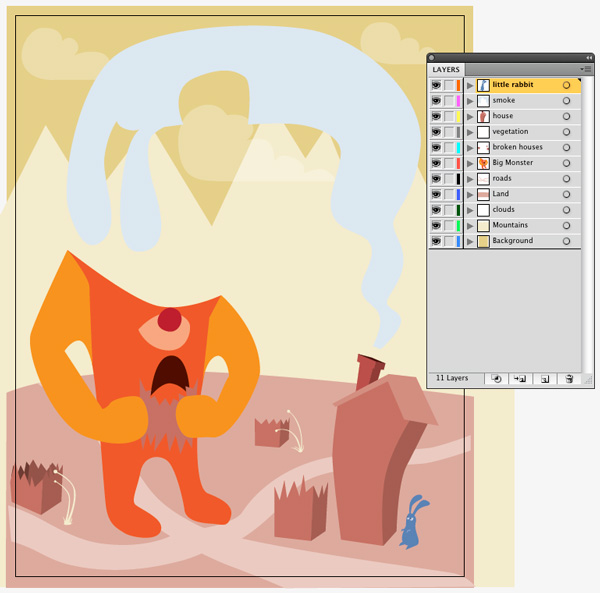Open the Layers panel flyout menu

click(x=586, y=69)
